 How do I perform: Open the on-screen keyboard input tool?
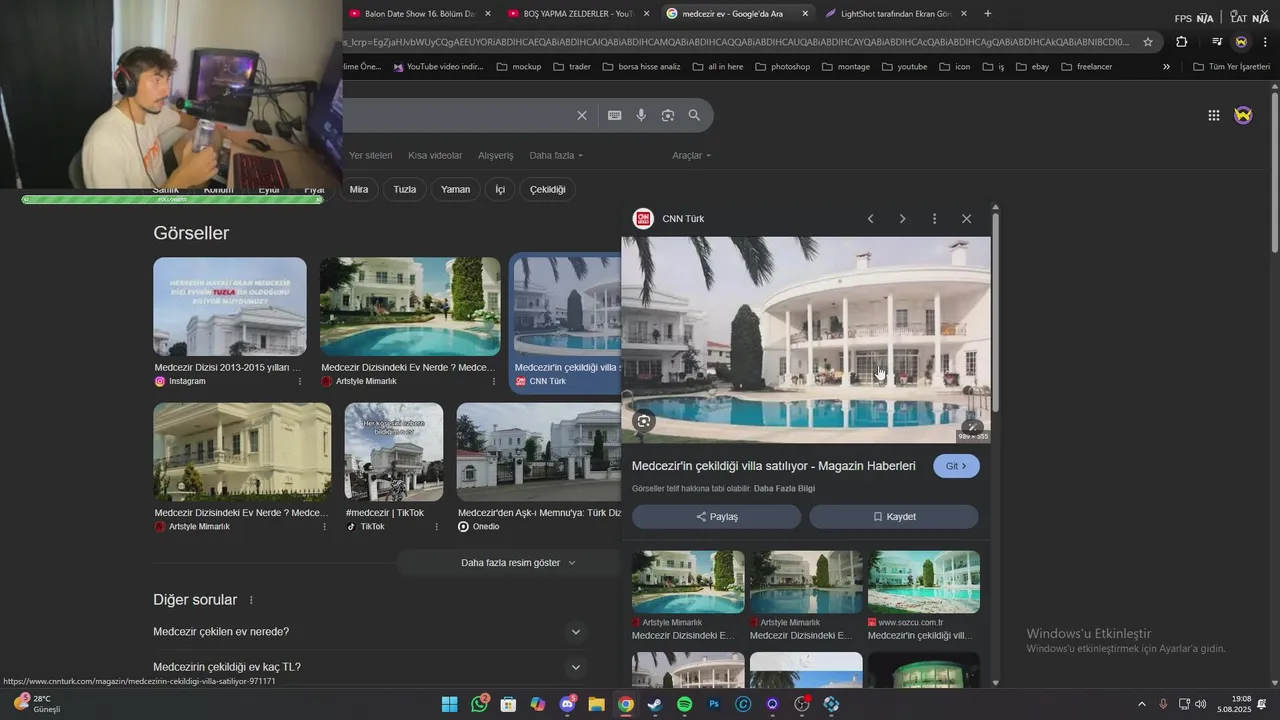click(615, 115)
